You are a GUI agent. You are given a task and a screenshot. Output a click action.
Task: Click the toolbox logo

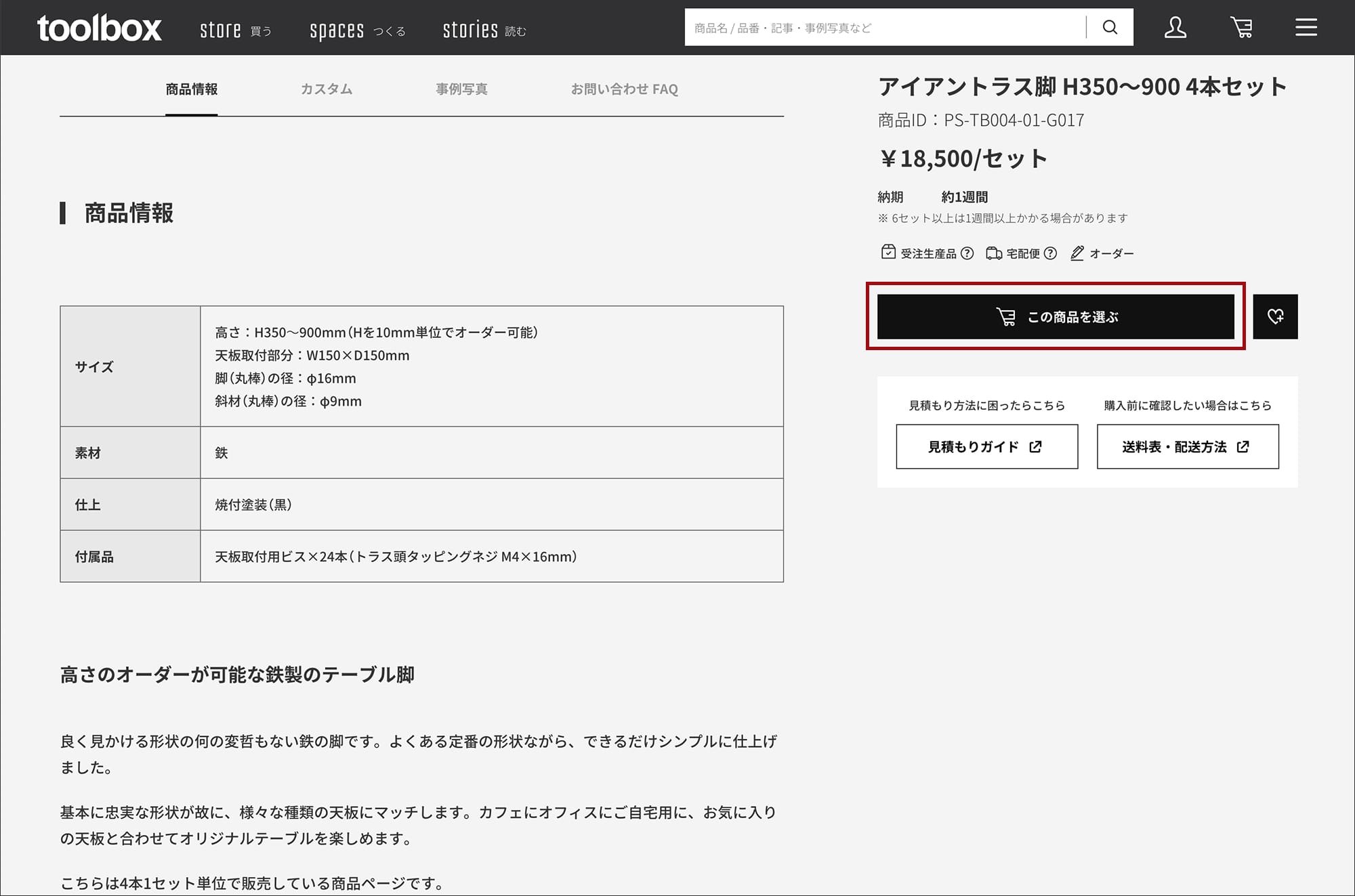point(99,28)
